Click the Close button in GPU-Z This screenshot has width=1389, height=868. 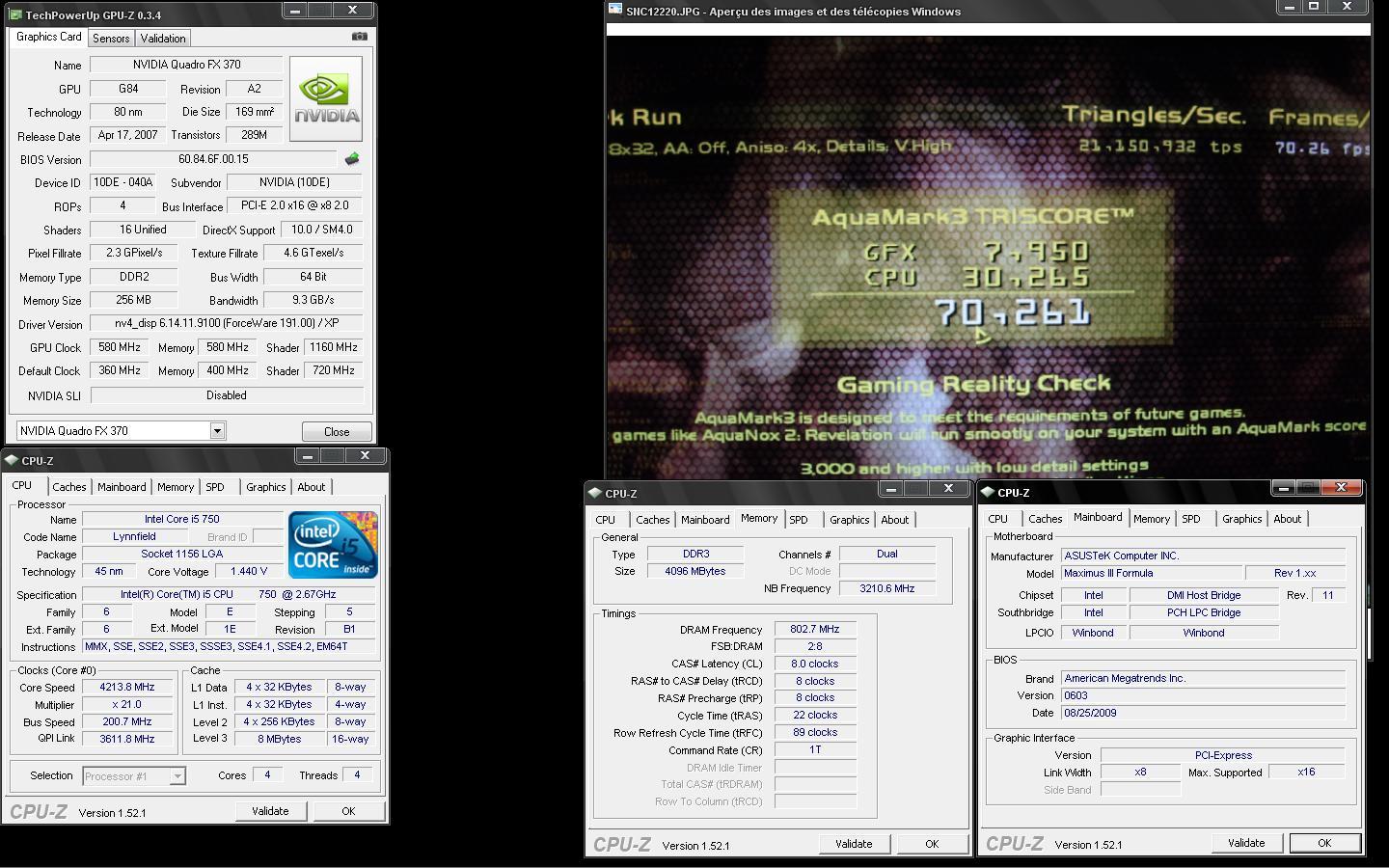click(x=337, y=431)
